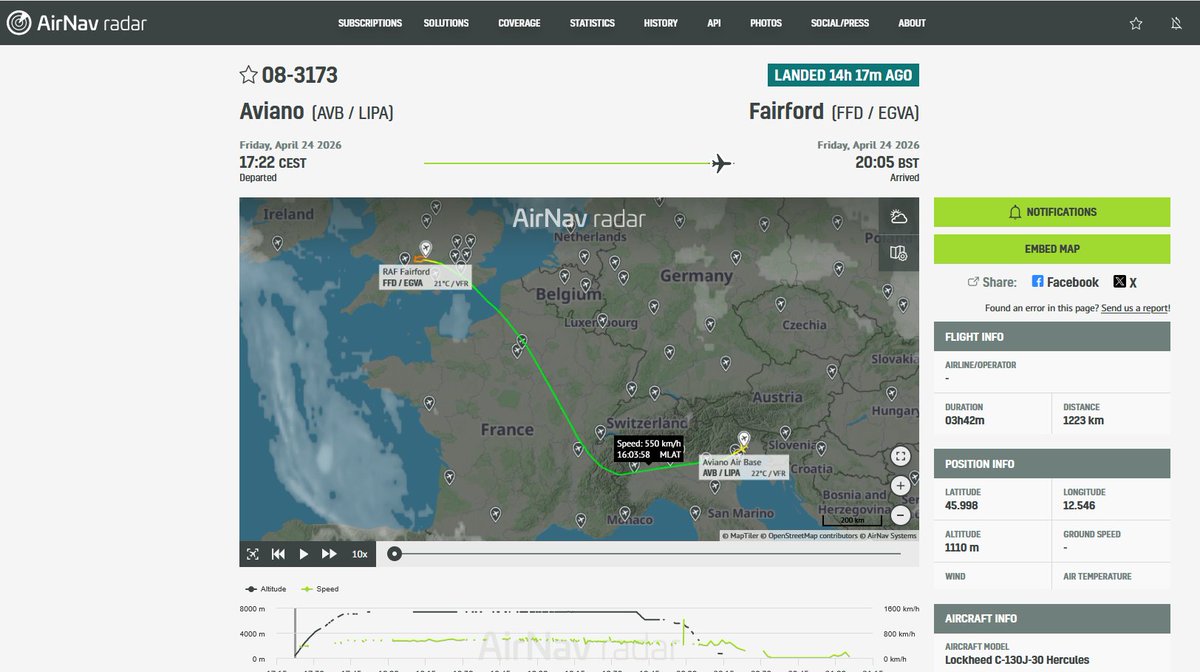Screen dimensions: 1200x672
Task: Click the AirNav radar logo
Action: tap(77, 22)
